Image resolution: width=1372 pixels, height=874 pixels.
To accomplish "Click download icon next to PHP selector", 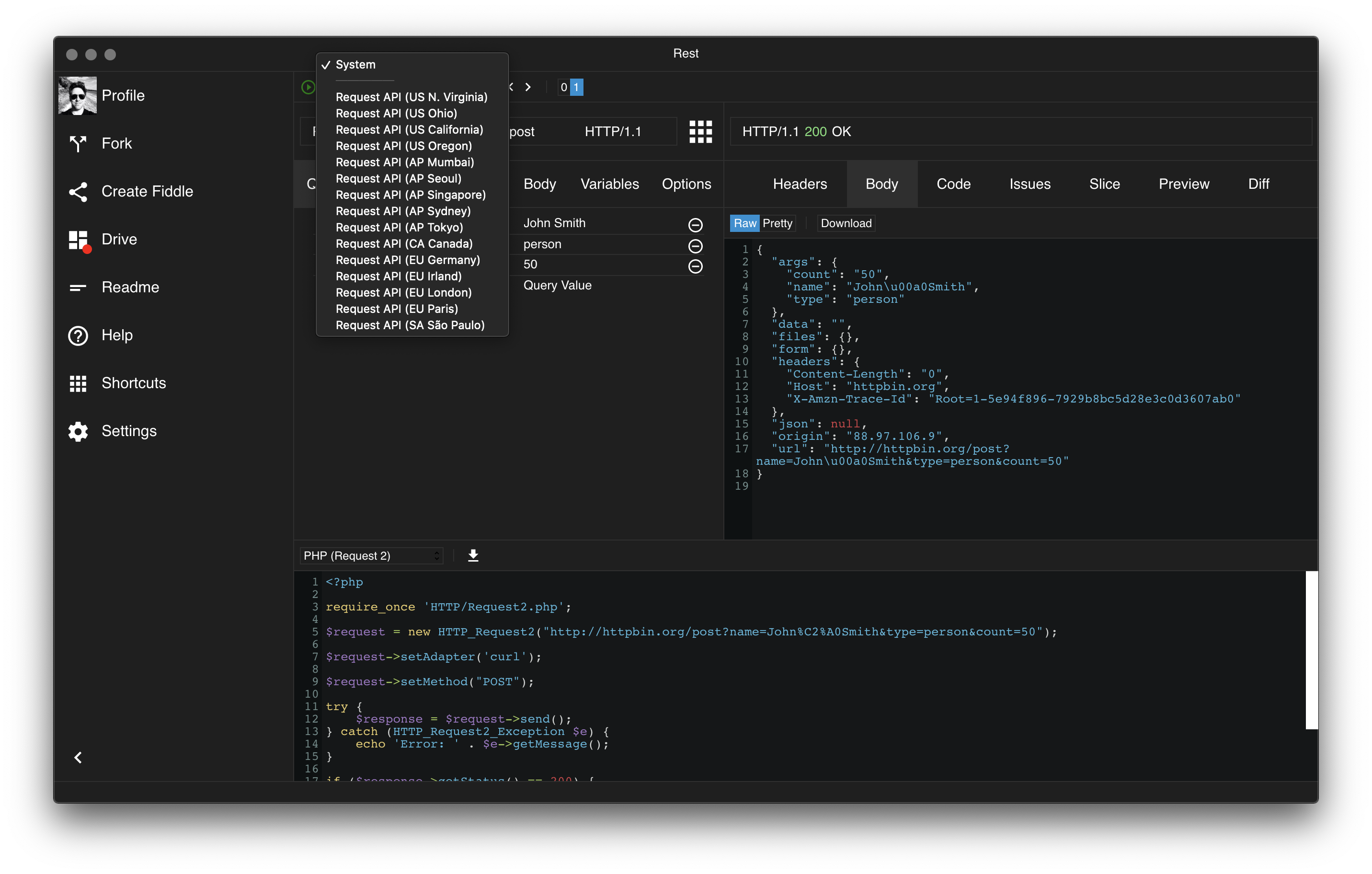I will click(473, 555).
